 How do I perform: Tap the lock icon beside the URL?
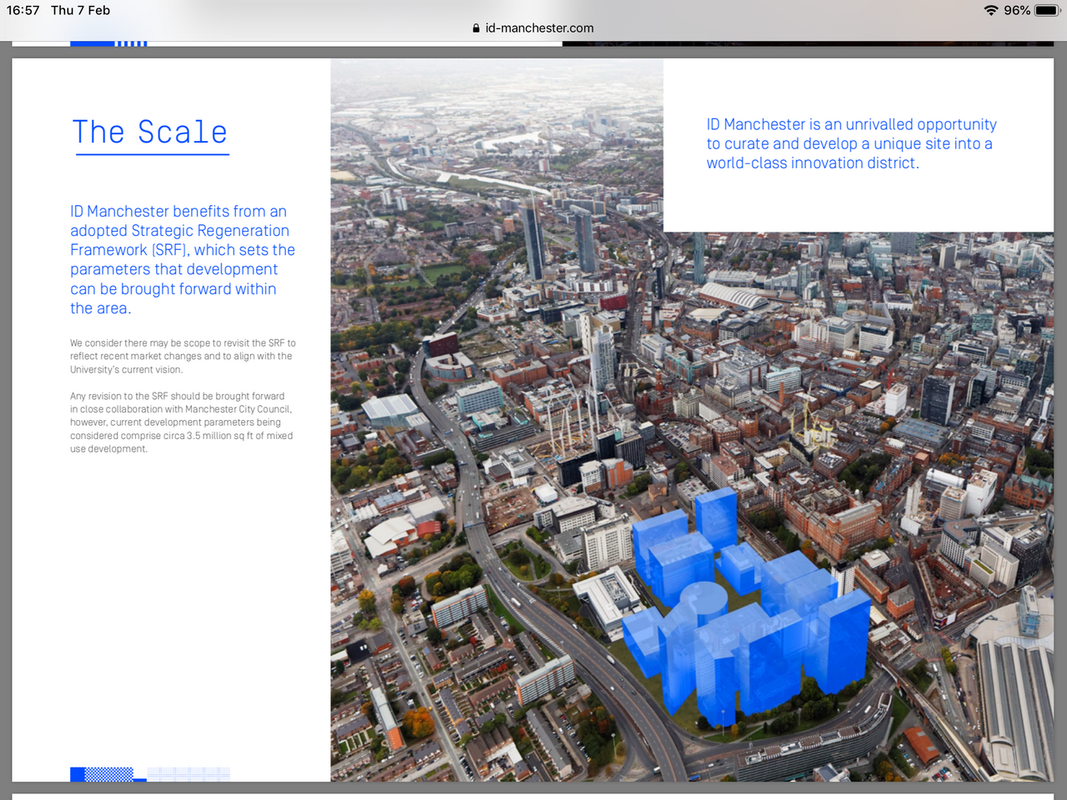[476, 28]
